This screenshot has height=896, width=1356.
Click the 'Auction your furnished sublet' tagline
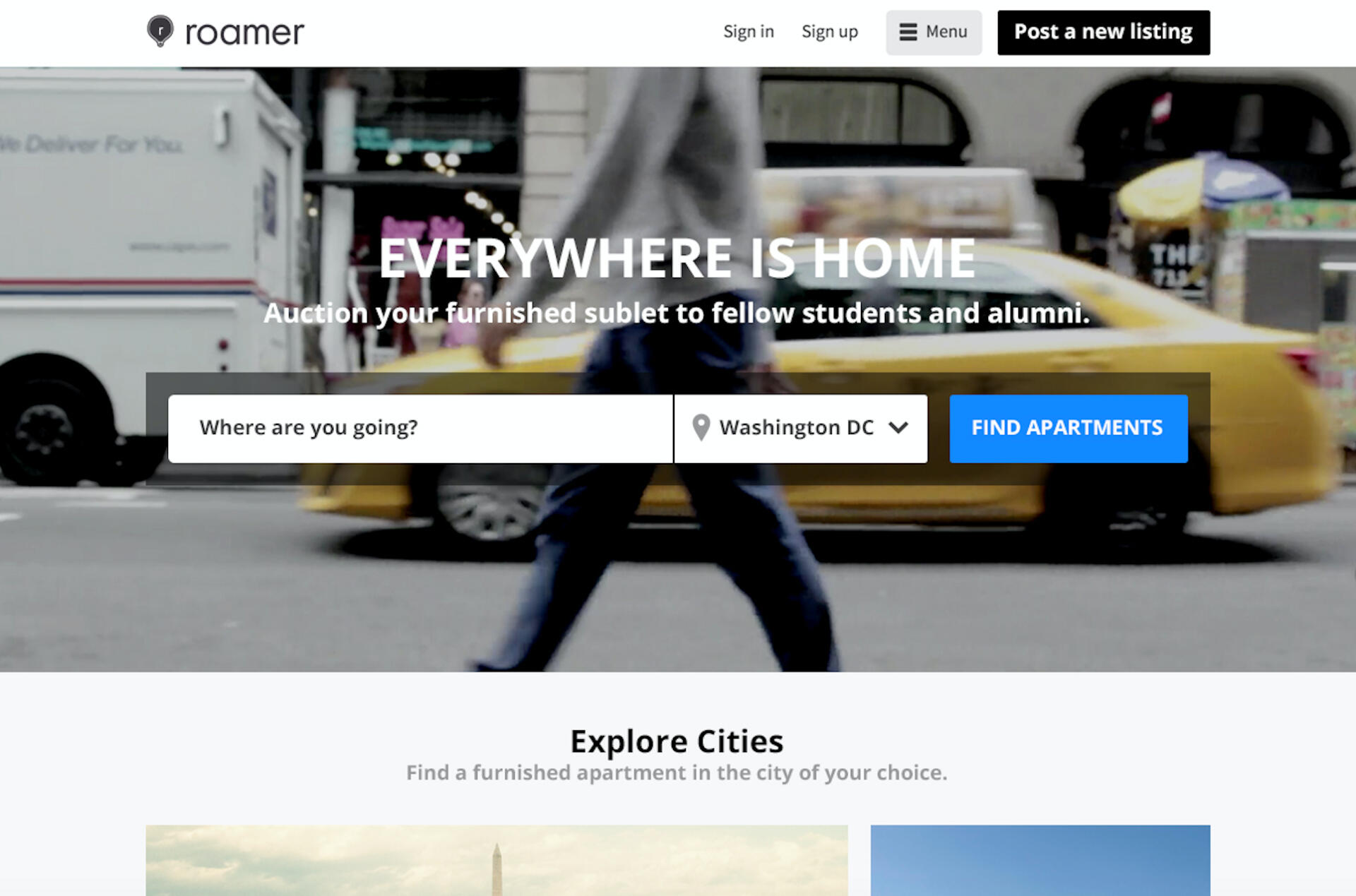click(677, 313)
